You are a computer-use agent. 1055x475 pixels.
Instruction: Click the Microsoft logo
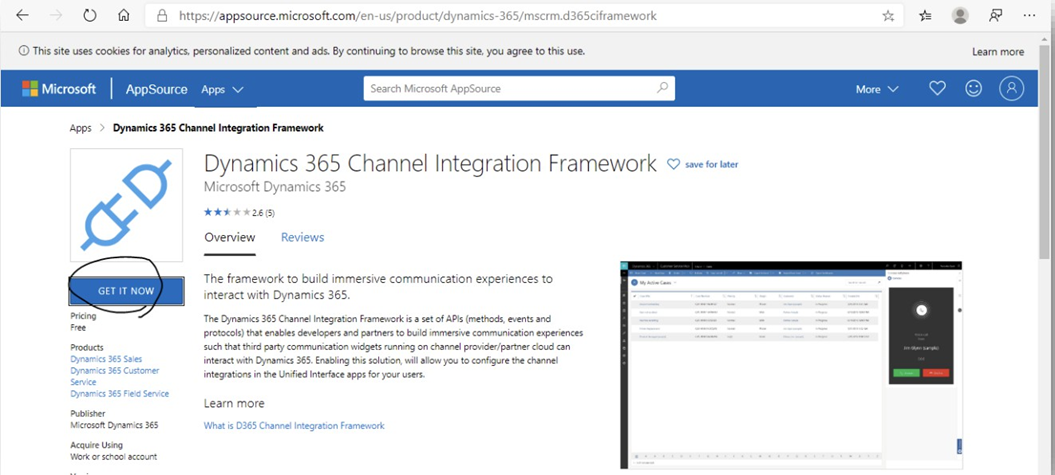pos(59,89)
